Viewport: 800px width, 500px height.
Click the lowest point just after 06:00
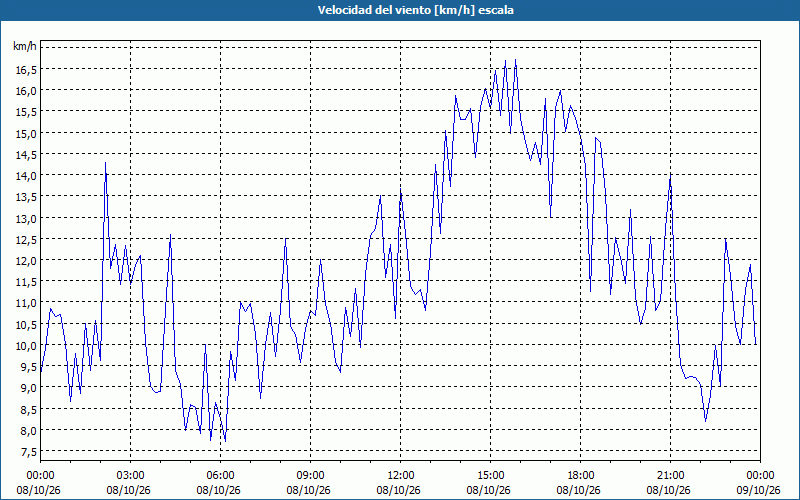coord(225,441)
